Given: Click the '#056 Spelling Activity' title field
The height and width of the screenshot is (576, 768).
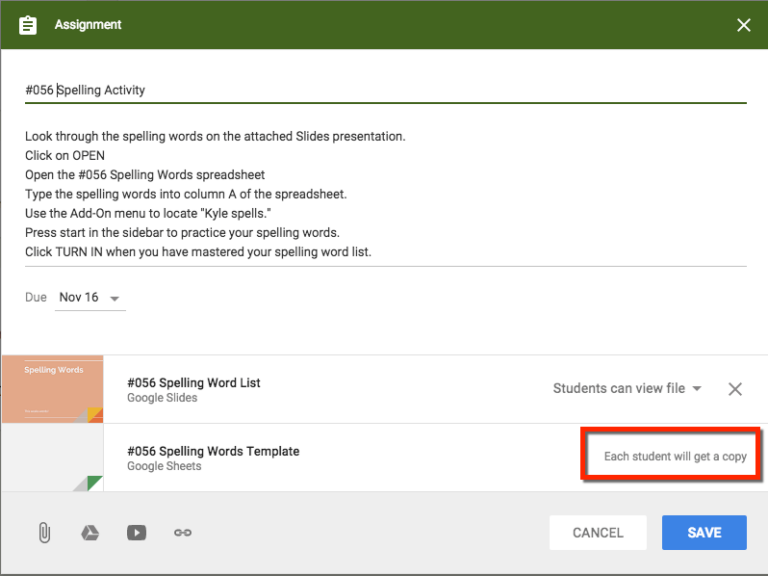Looking at the screenshot, I should (x=385, y=90).
